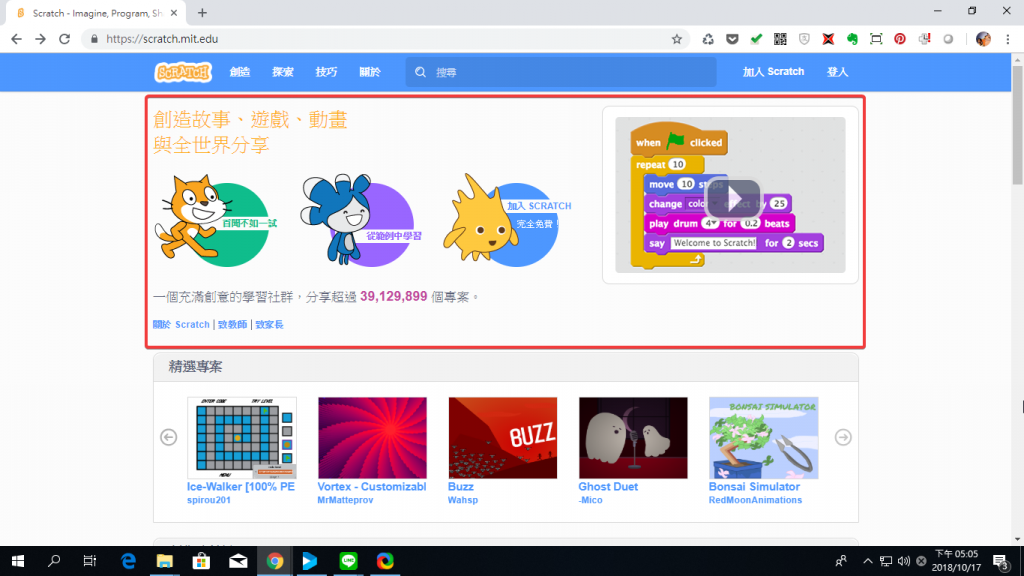Screen dimensions: 1024x576
Task: Open the Buzz project thumbnail
Action: (503, 438)
